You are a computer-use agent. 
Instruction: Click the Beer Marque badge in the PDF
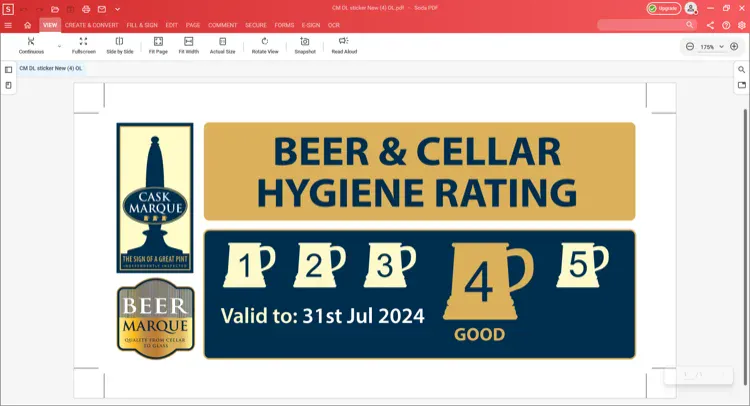(156, 318)
